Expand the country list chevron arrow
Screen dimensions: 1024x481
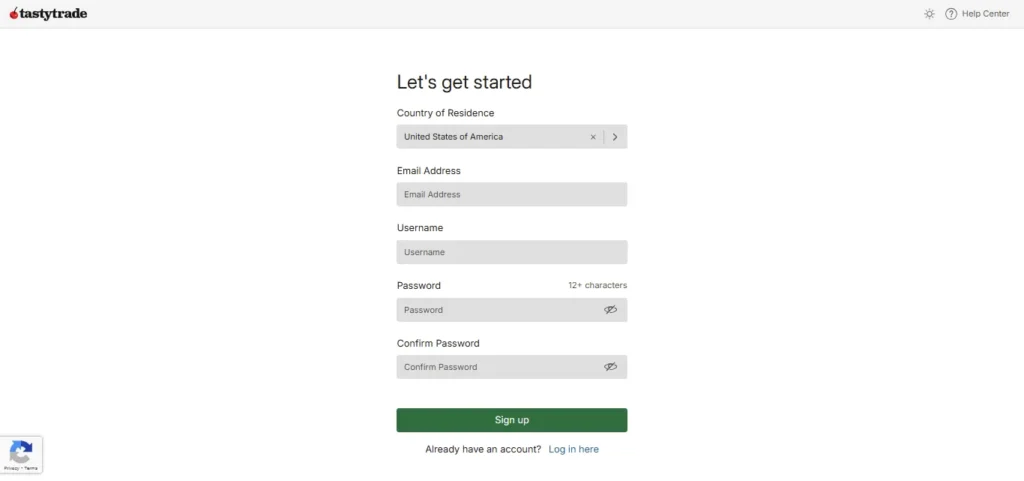[x=615, y=137]
